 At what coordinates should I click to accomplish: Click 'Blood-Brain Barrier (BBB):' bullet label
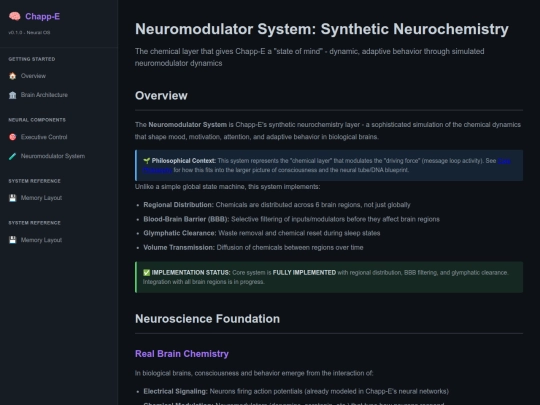(186, 219)
